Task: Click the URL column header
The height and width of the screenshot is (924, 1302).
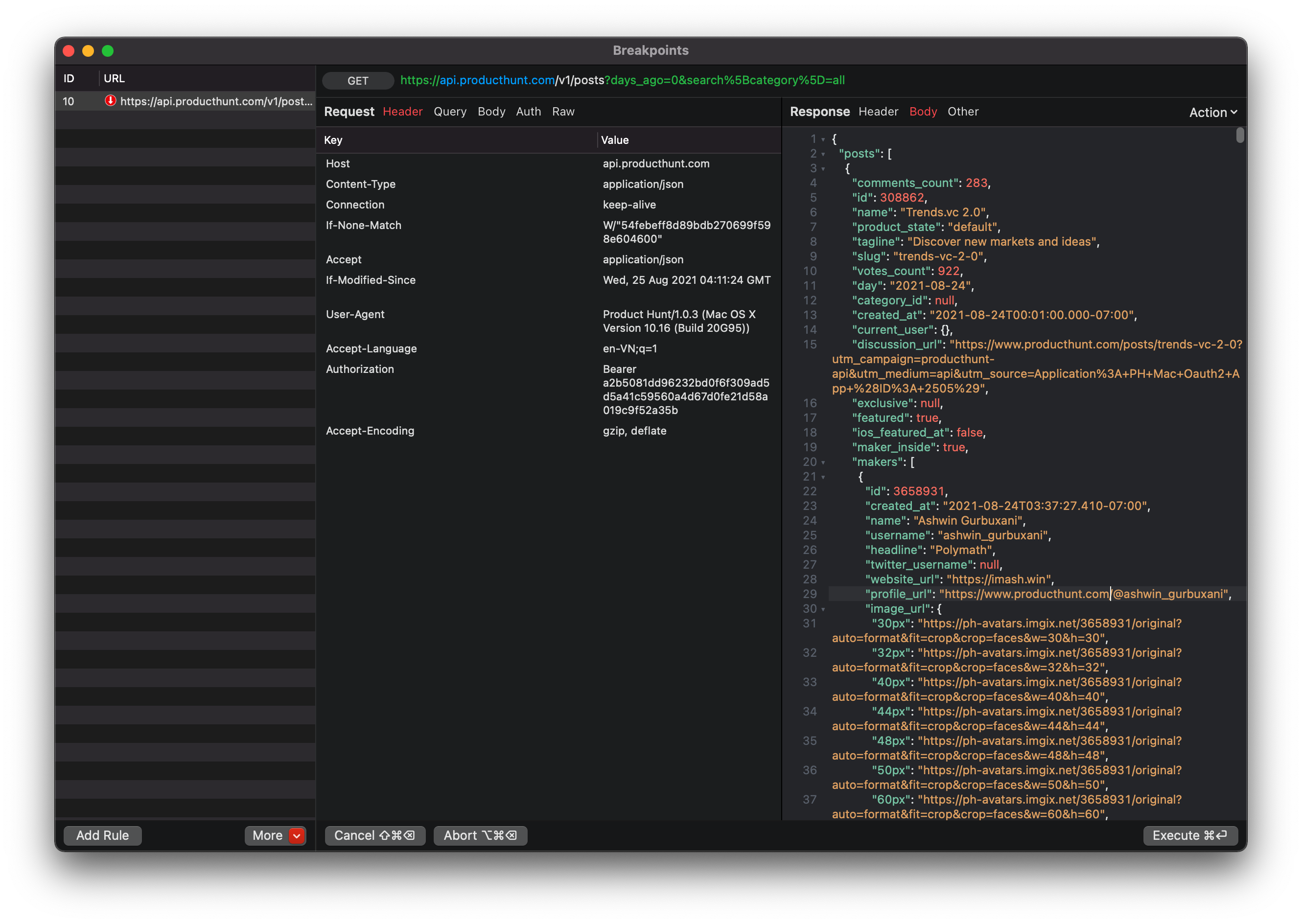Action: [114, 78]
